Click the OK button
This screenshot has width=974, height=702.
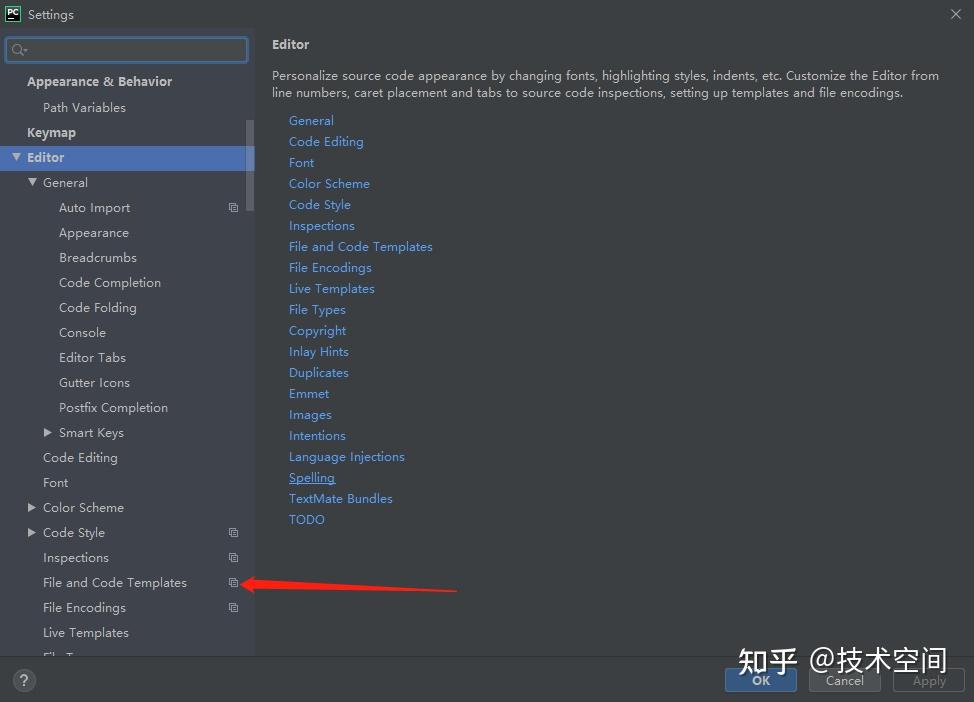pyautogui.click(x=761, y=680)
